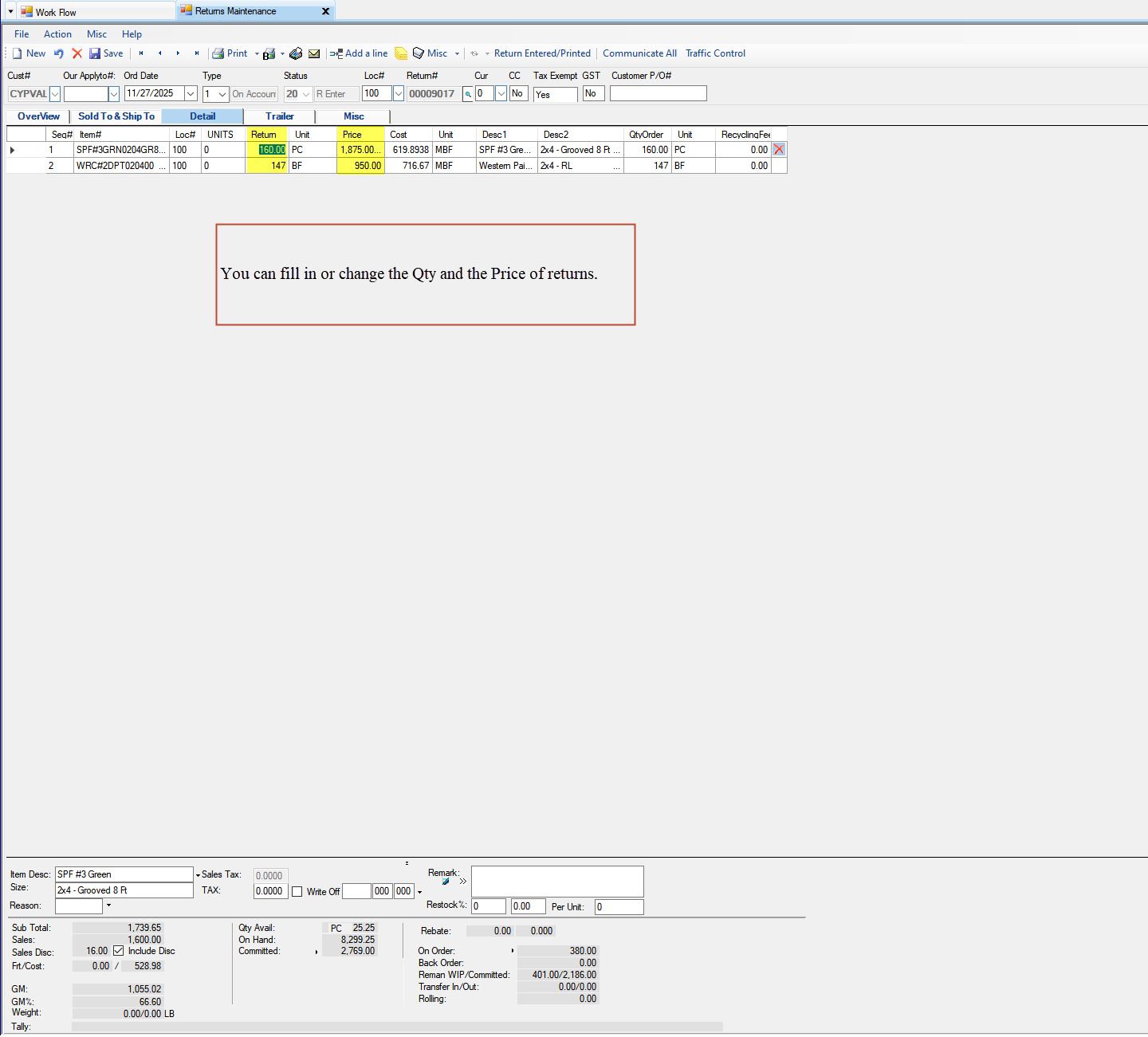Click Return Entered/Printed button
Viewport: 1148px width, 1037px height.
tap(542, 53)
